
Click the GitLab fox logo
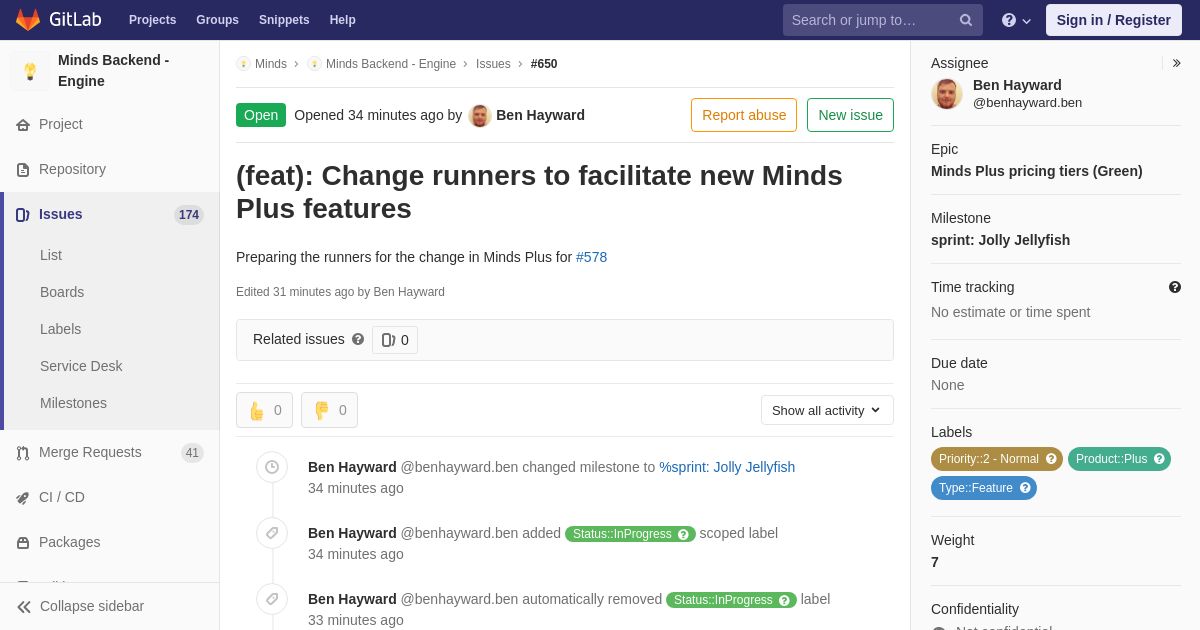28,20
